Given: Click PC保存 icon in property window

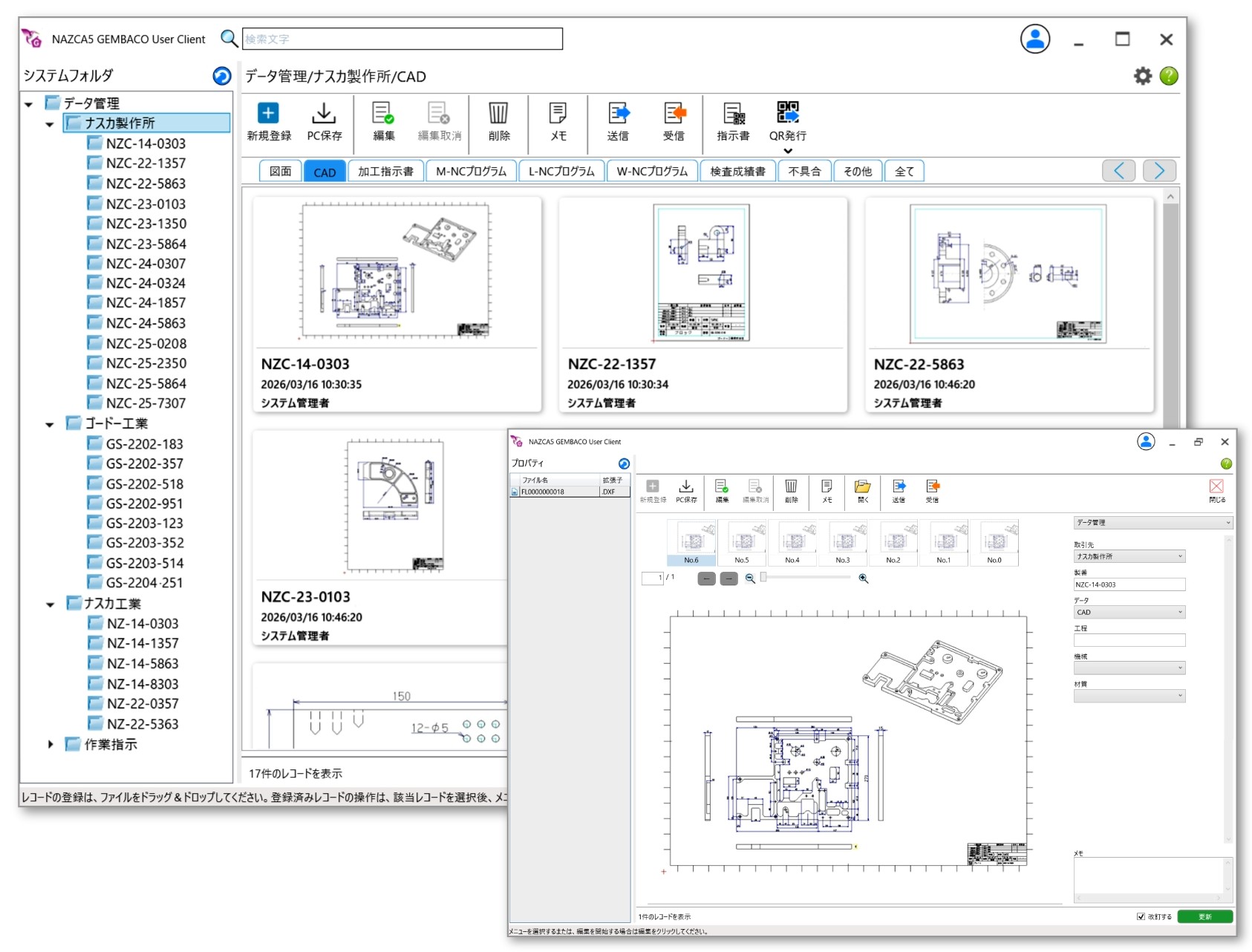Looking at the screenshot, I should click(686, 486).
